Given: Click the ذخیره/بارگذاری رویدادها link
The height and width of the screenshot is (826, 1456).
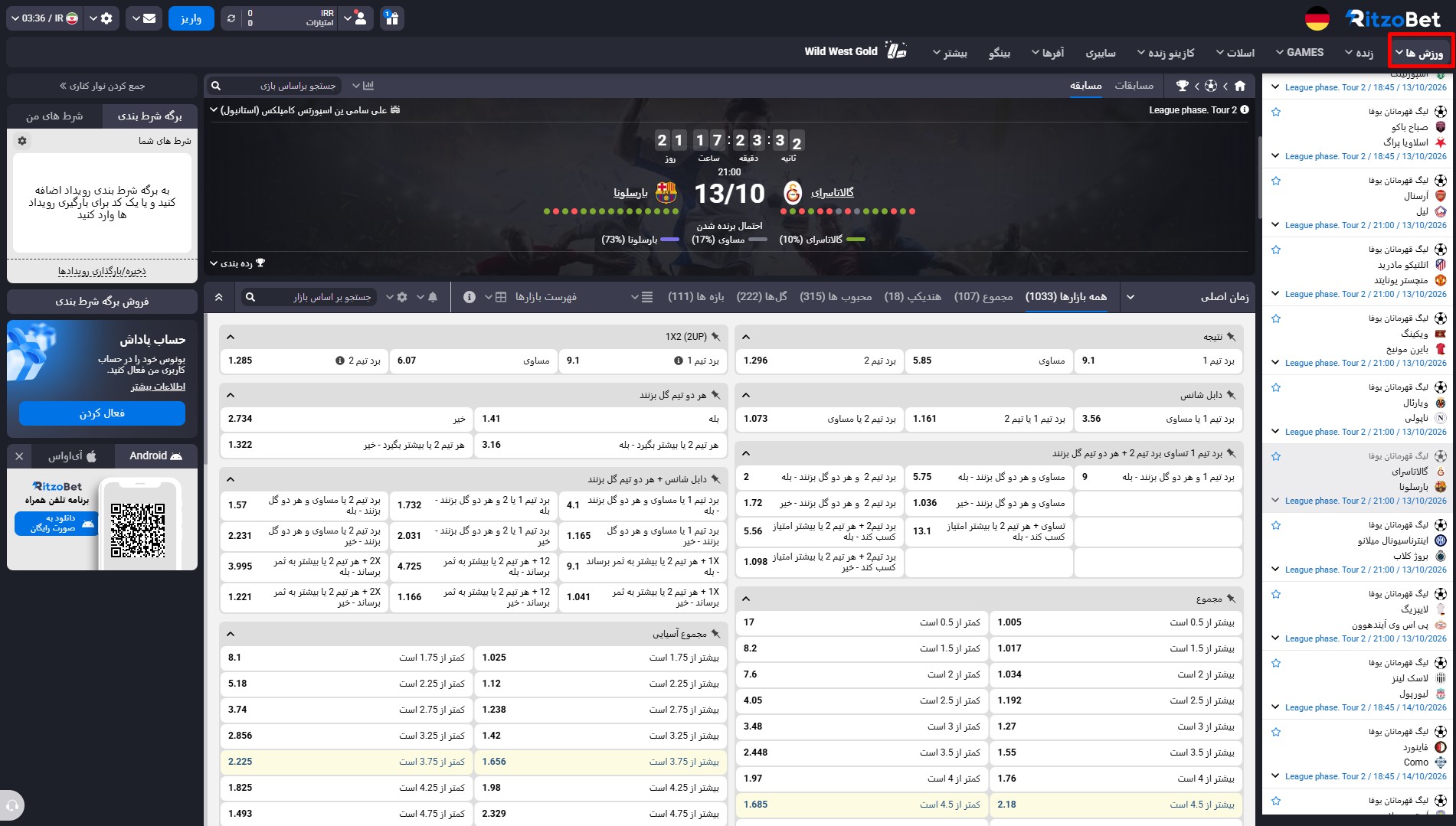Looking at the screenshot, I should pyautogui.click(x=102, y=271).
